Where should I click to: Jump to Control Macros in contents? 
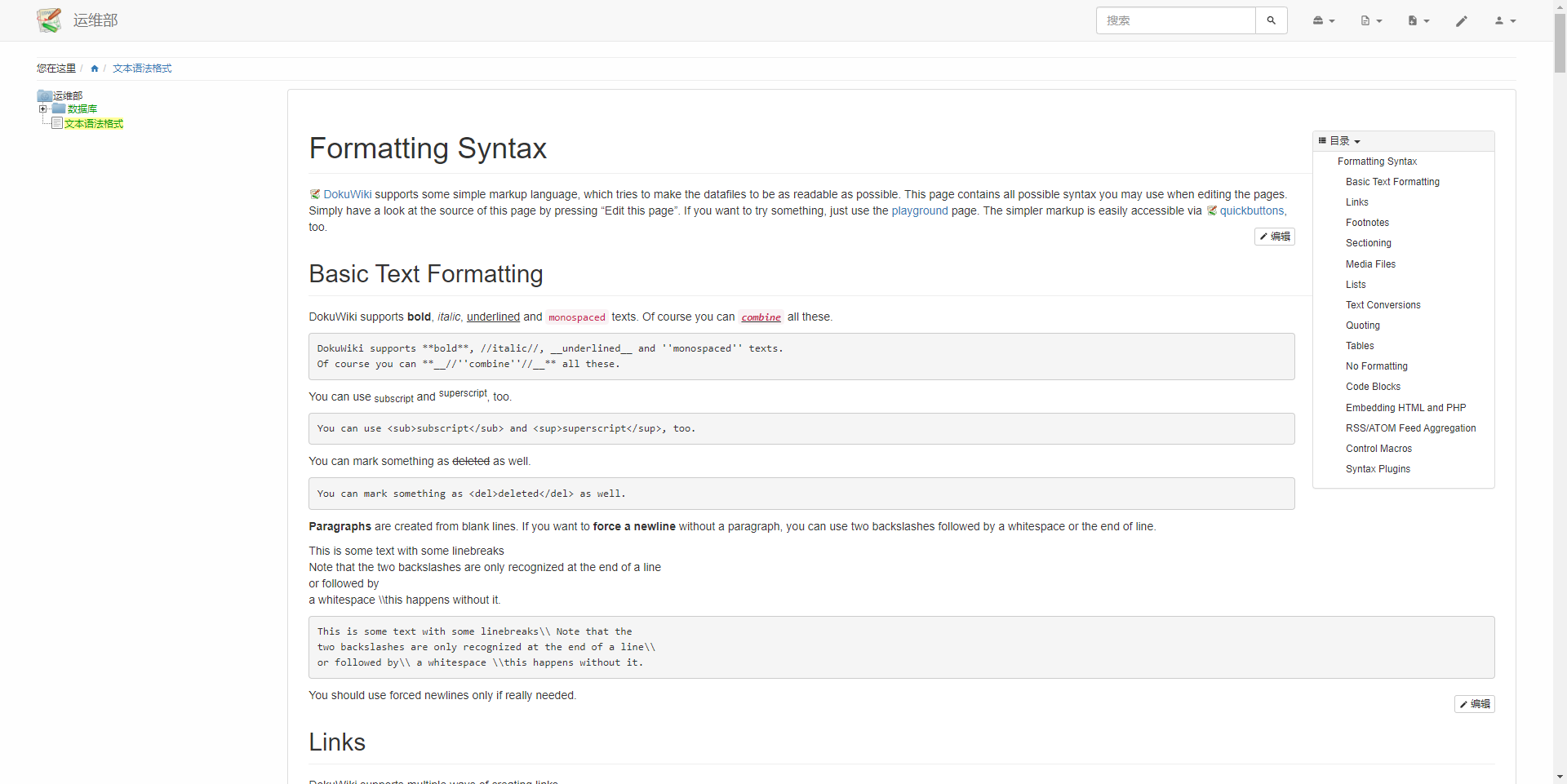pos(1378,449)
